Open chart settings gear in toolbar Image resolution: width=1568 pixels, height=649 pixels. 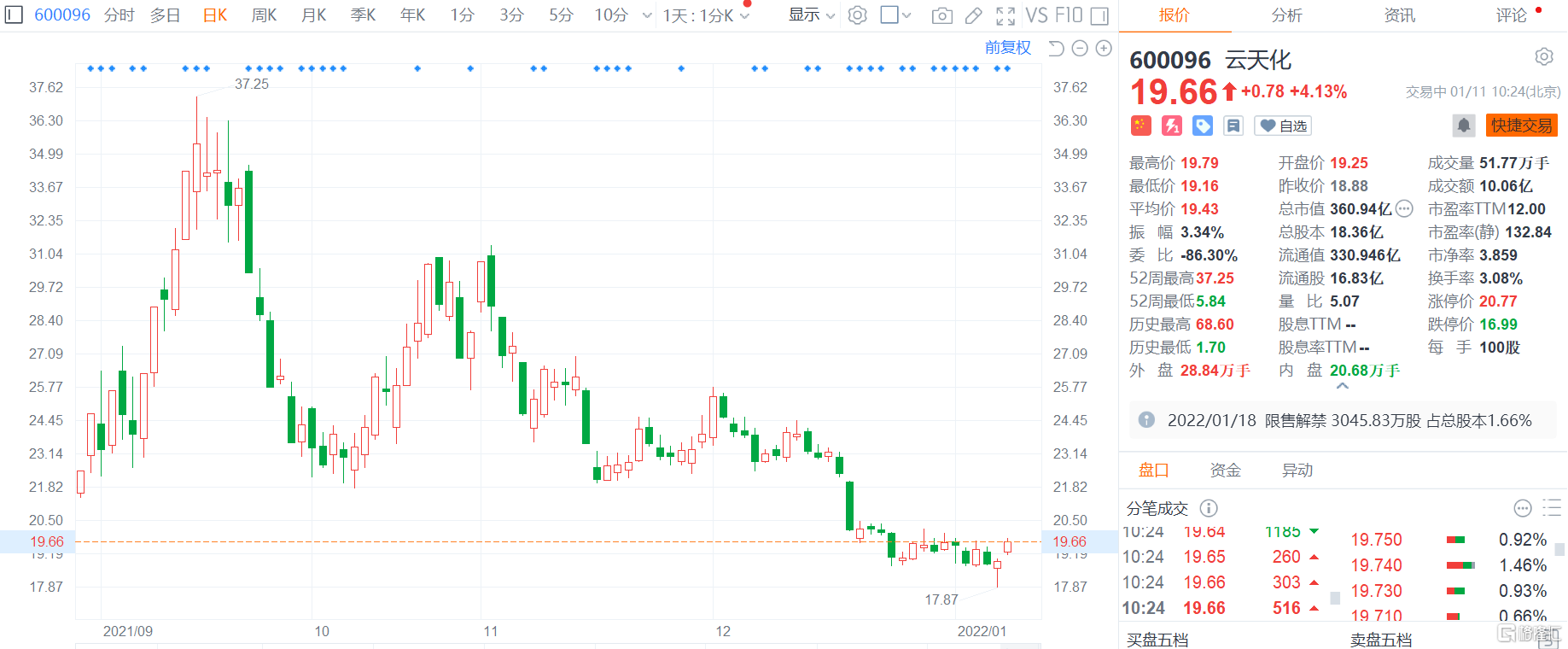point(858,15)
